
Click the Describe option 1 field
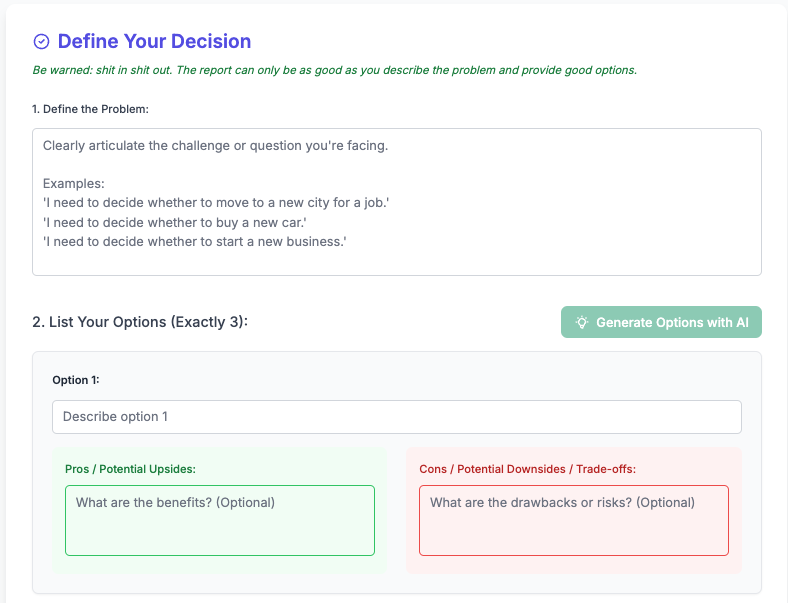point(397,417)
